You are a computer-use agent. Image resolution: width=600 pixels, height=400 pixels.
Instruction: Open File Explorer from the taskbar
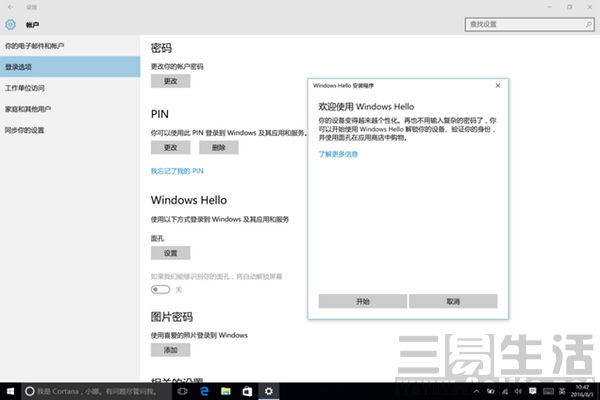click(226, 391)
